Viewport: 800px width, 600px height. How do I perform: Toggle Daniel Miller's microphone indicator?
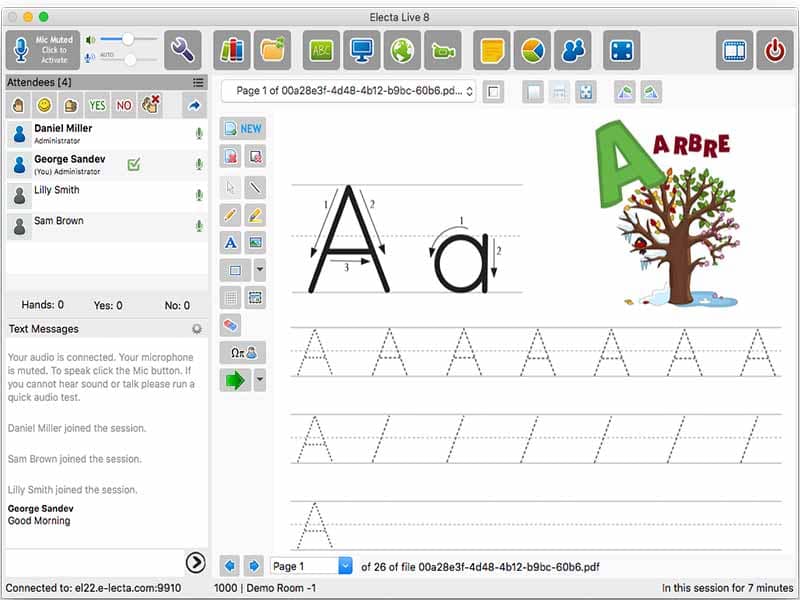tap(199, 134)
